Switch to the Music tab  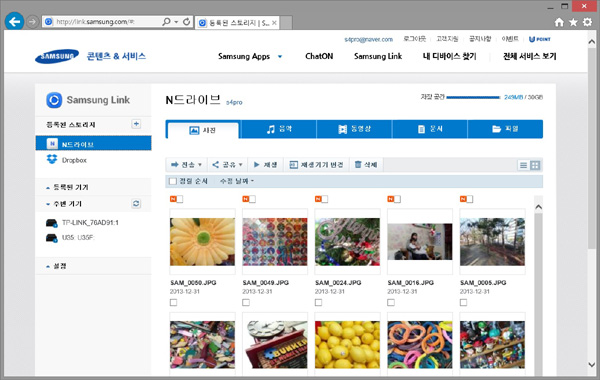pyautogui.click(x=279, y=129)
